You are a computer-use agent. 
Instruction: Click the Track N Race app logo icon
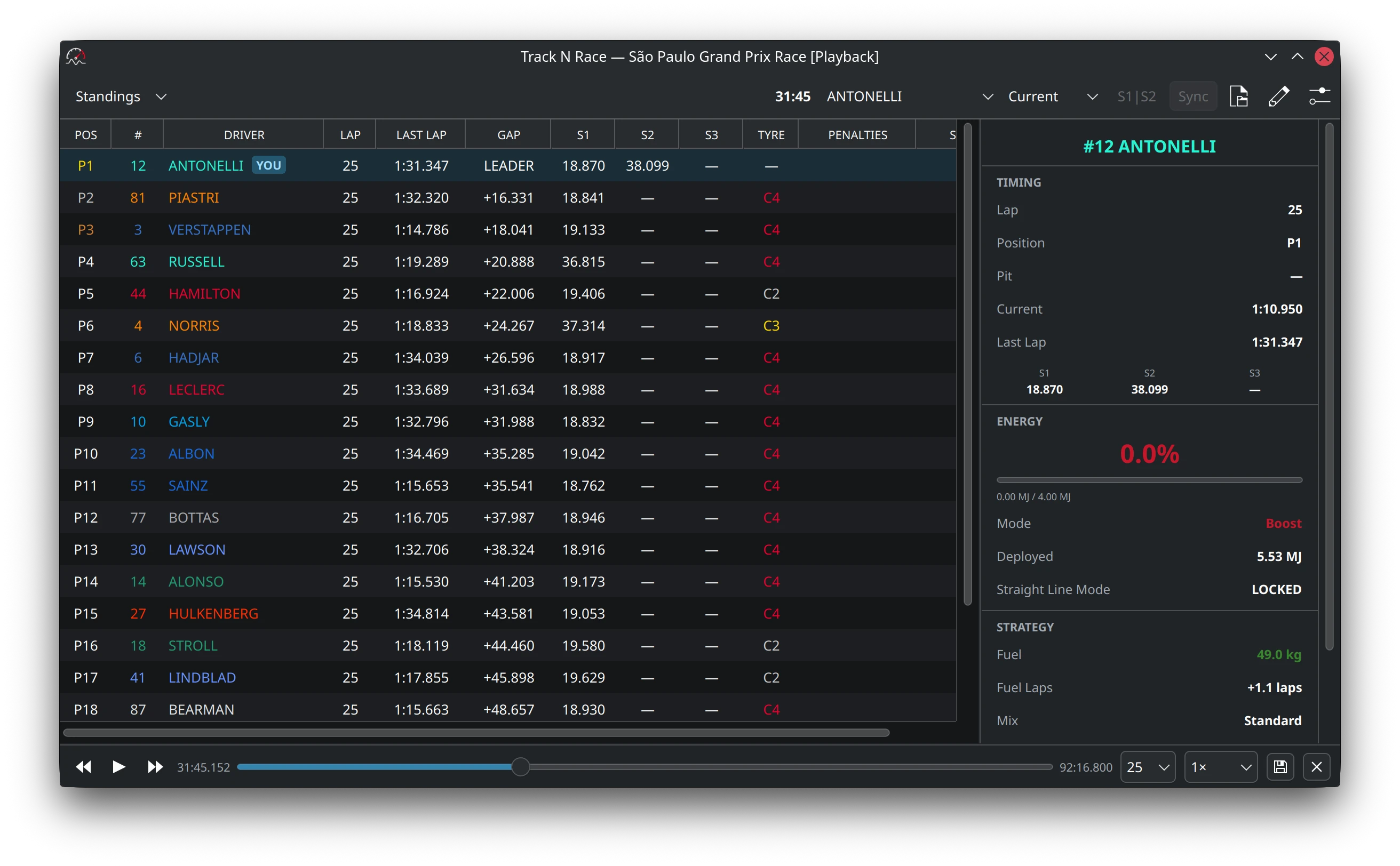[x=76, y=57]
